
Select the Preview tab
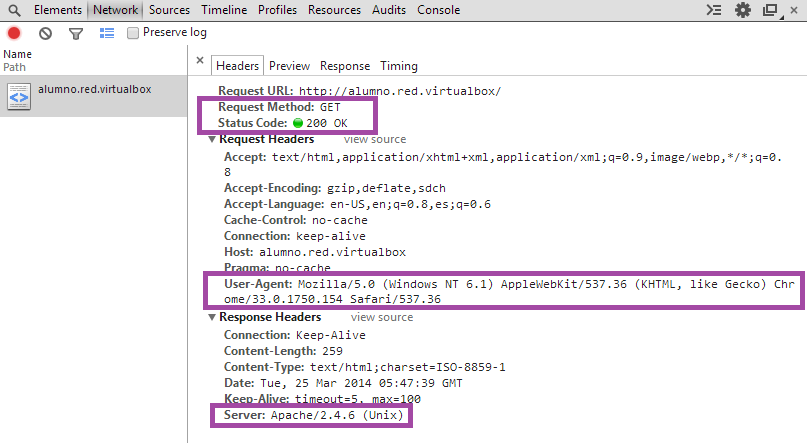289,66
